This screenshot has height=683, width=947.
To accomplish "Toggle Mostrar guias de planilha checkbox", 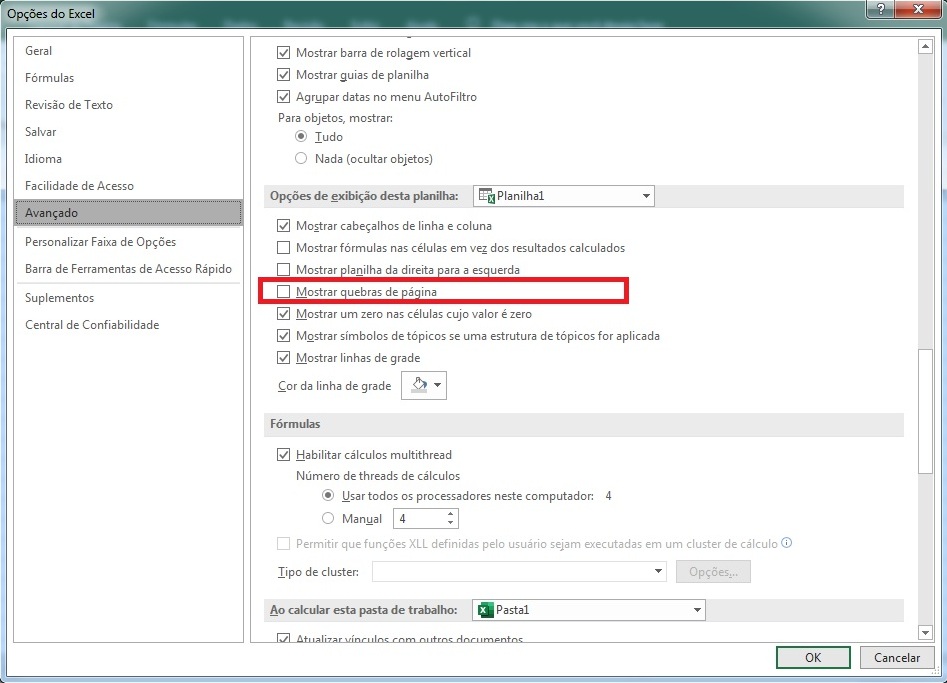I will click(x=283, y=75).
